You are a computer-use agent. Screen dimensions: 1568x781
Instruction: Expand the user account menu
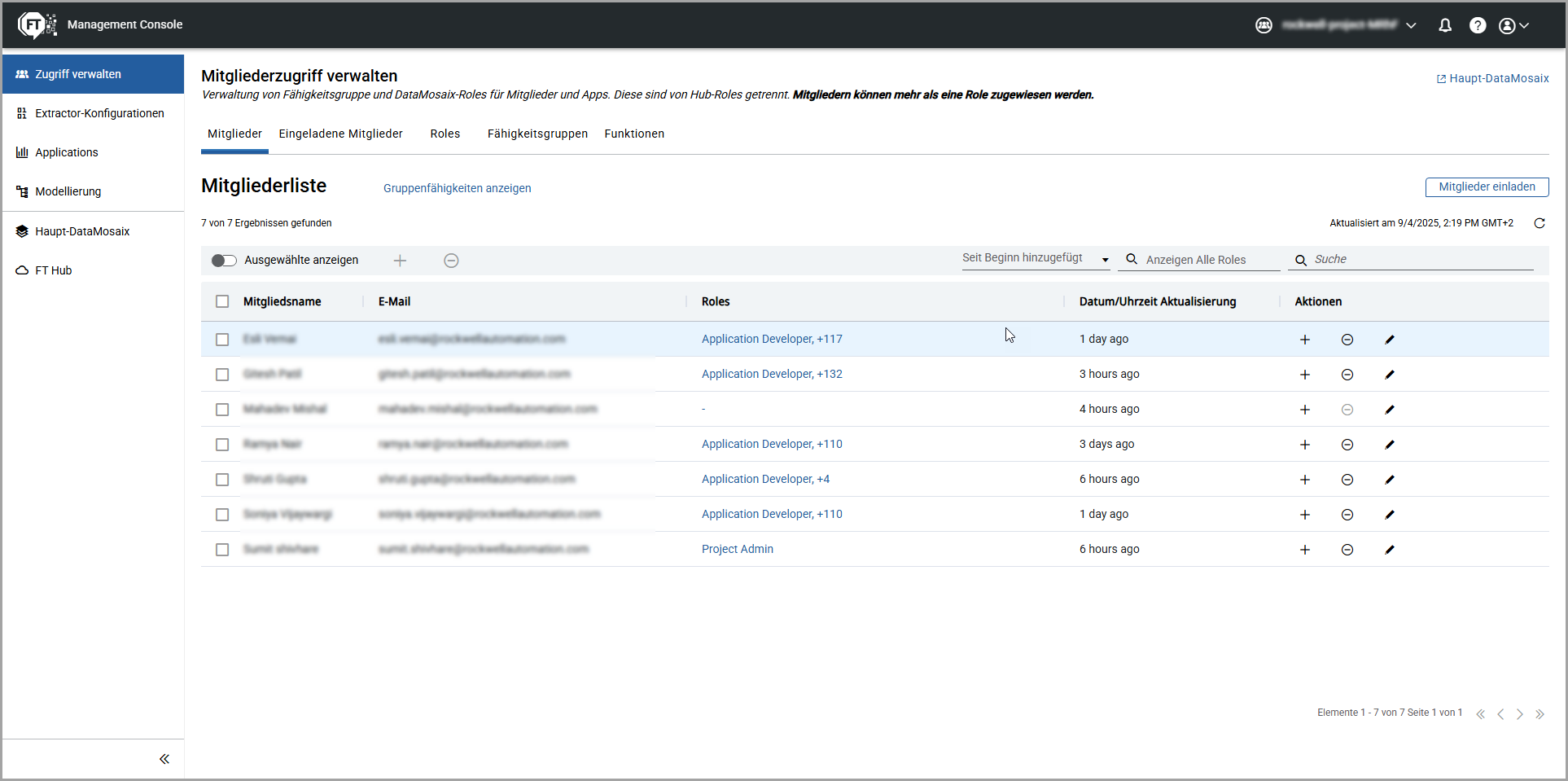[x=1513, y=25]
